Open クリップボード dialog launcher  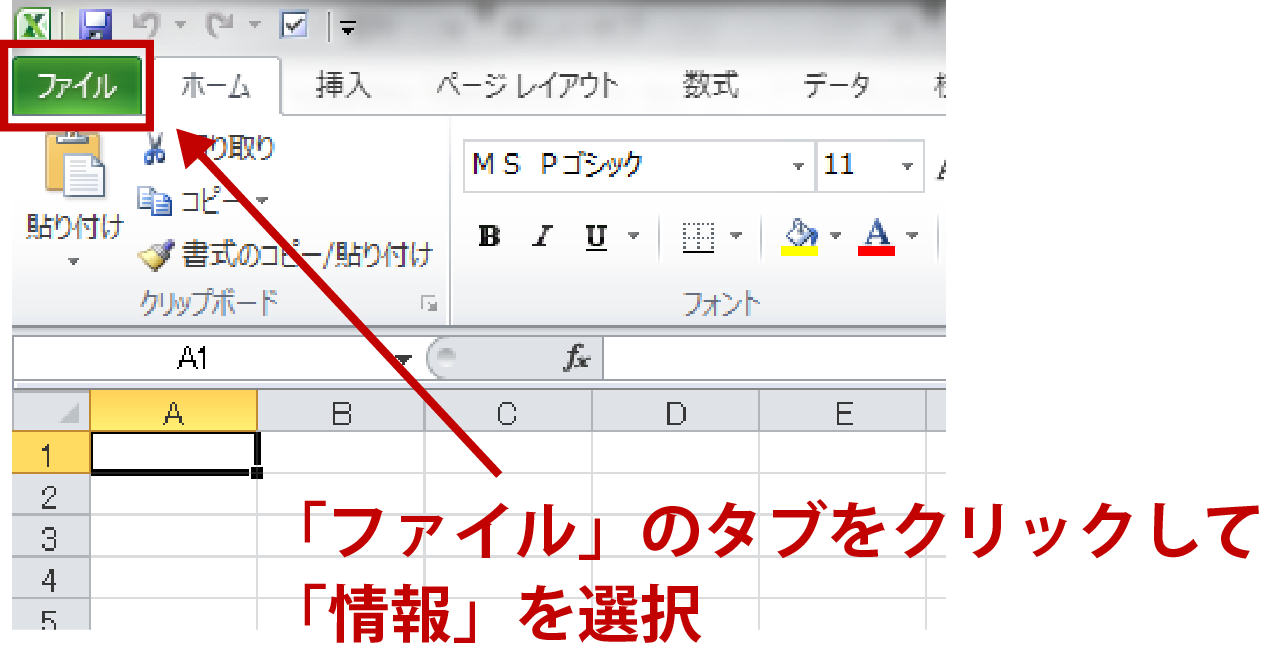pyautogui.click(x=429, y=303)
